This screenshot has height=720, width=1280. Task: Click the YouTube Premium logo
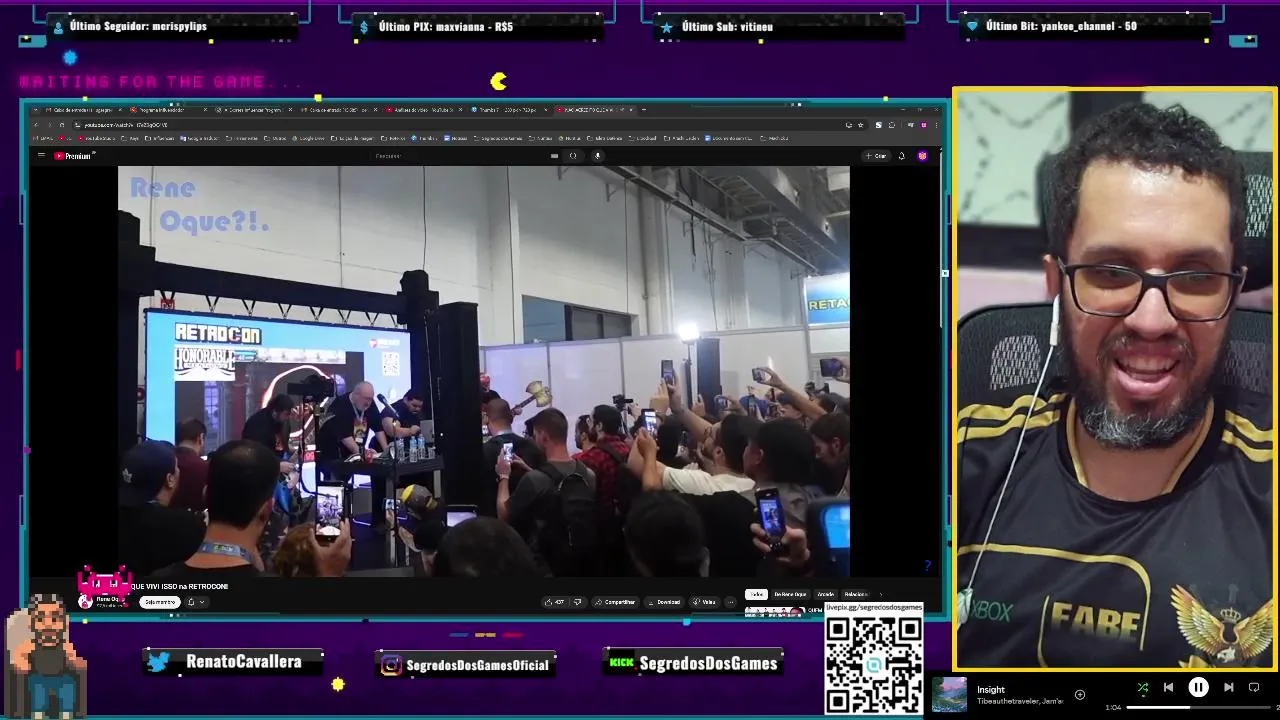pos(73,156)
